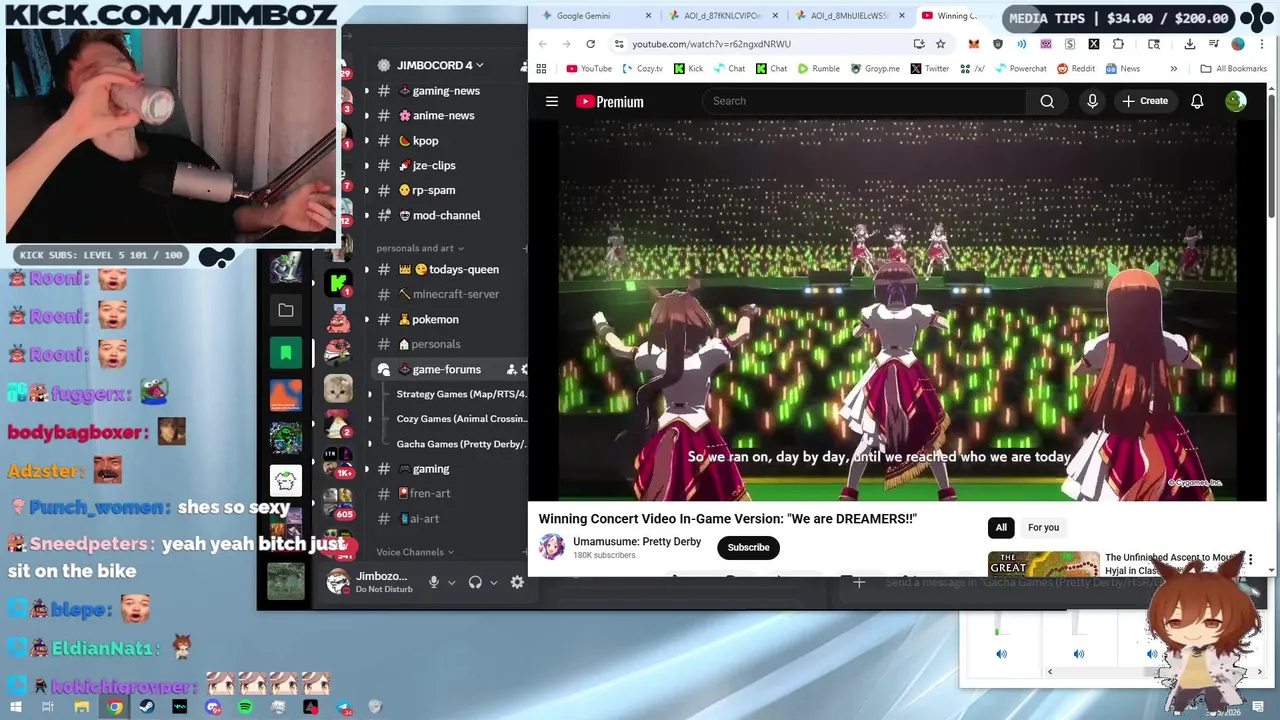Open the Reddit bookmark
The height and width of the screenshot is (720, 1280).
pos(1074,69)
